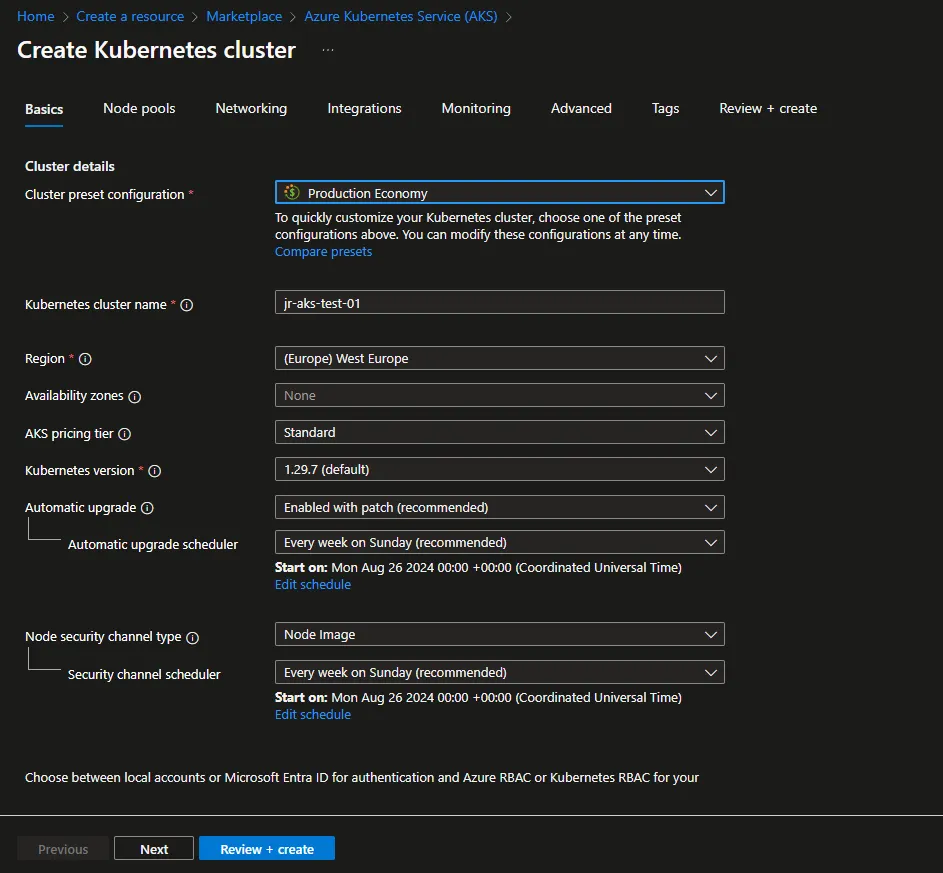Open the Monitoring tab
The height and width of the screenshot is (873, 943).
pyautogui.click(x=476, y=108)
